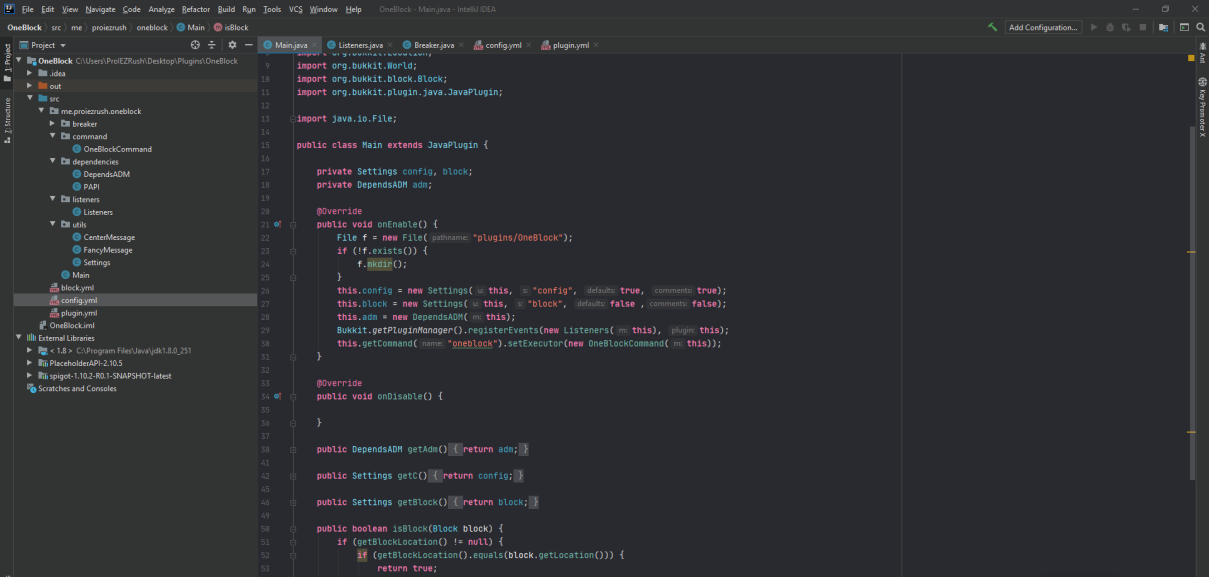1209x577 pixels.
Task: Open the File menu
Action: [x=28, y=9]
